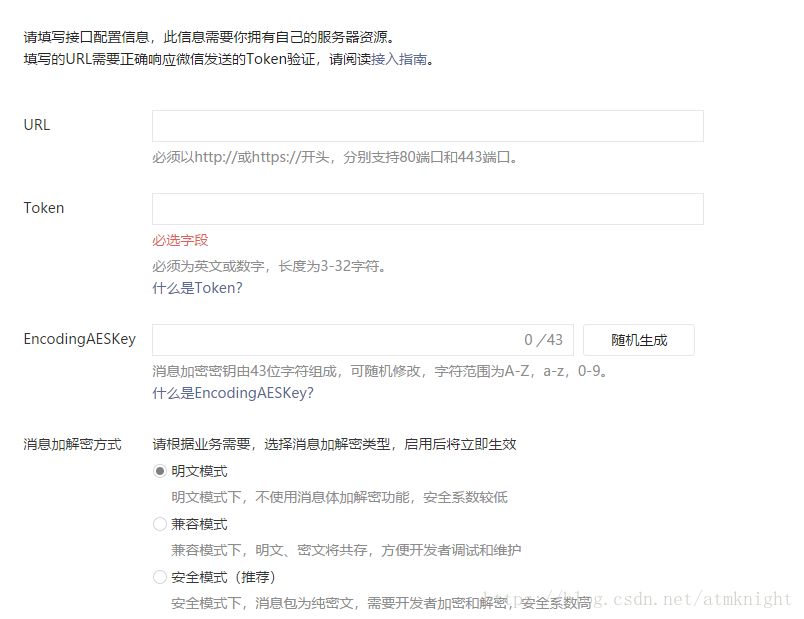Screen dimensions: 804x619
Task: Click the red 必选字段 error text
Action: coord(180,240)
